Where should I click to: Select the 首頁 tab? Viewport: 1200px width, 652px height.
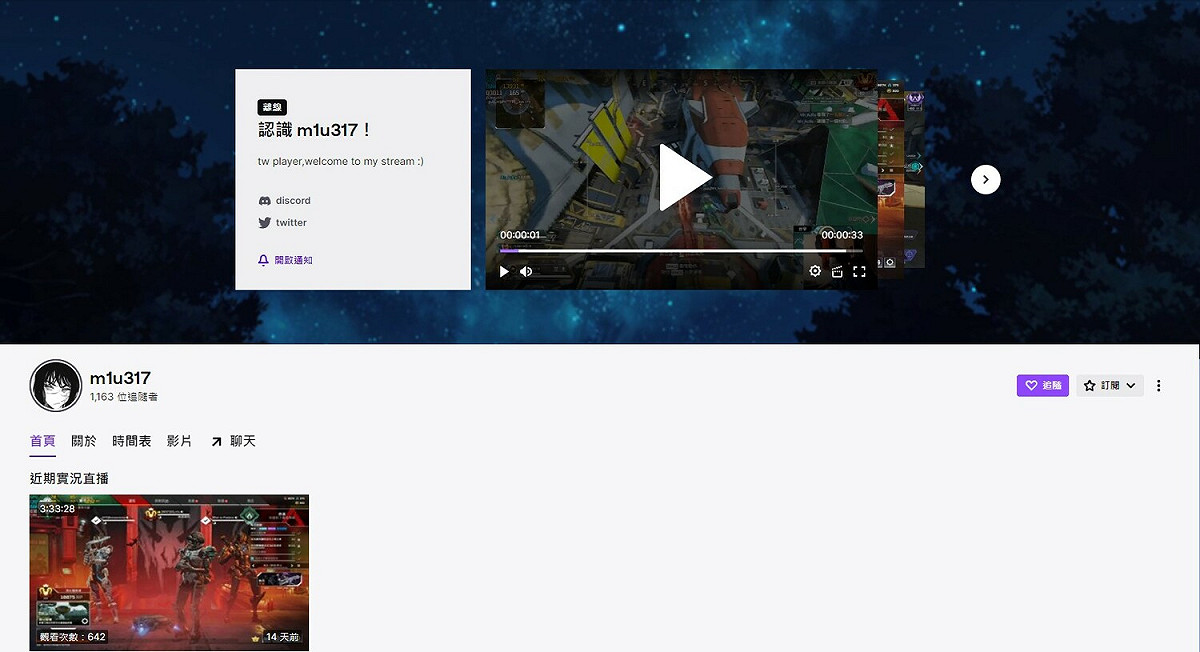[43, 441]
